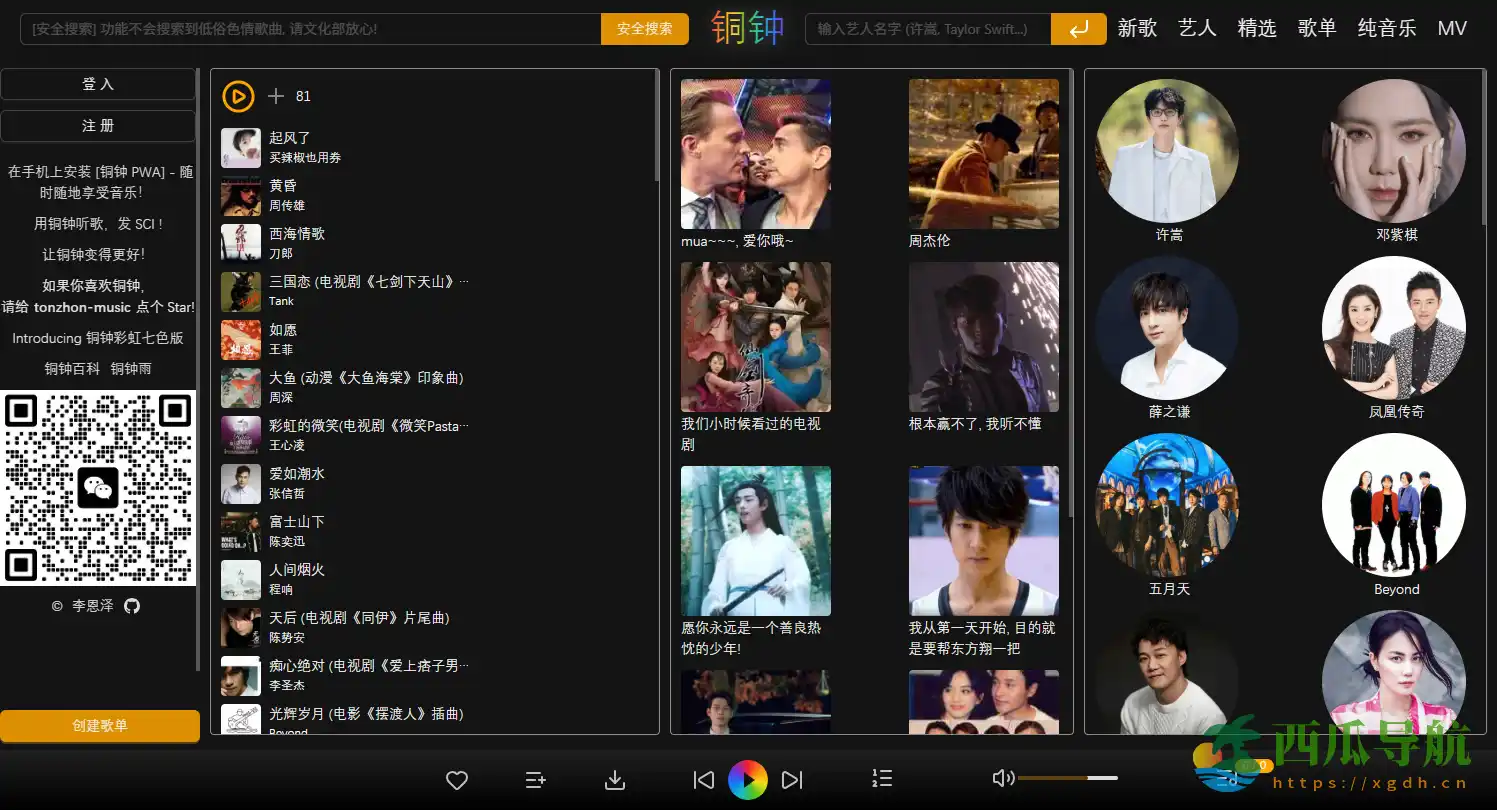The height and width of the screenshot is (810, 1497).
Task: Open the 周杰伦 playlist thumbnail
Action: point(983,154)
